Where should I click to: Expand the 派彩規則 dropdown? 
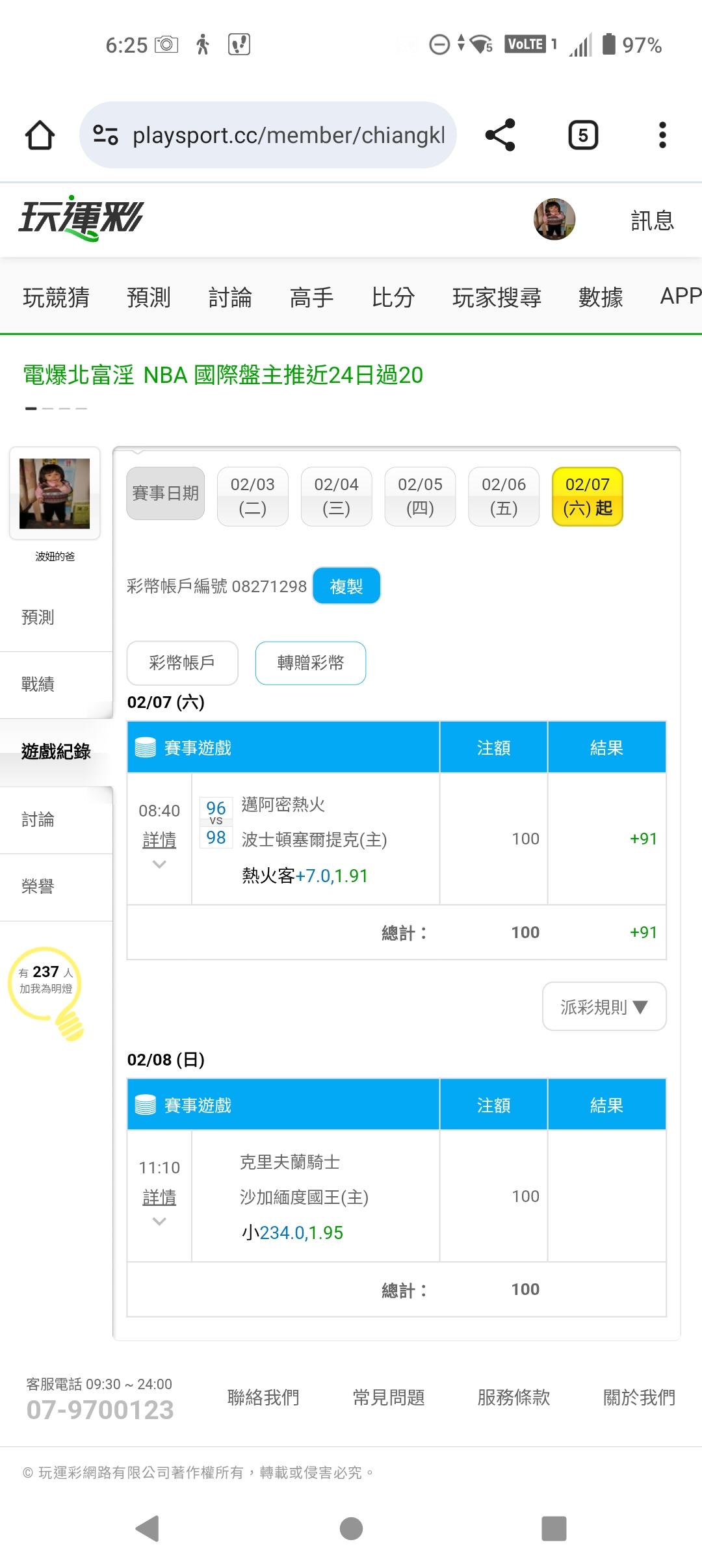[x=604, y=1007]
